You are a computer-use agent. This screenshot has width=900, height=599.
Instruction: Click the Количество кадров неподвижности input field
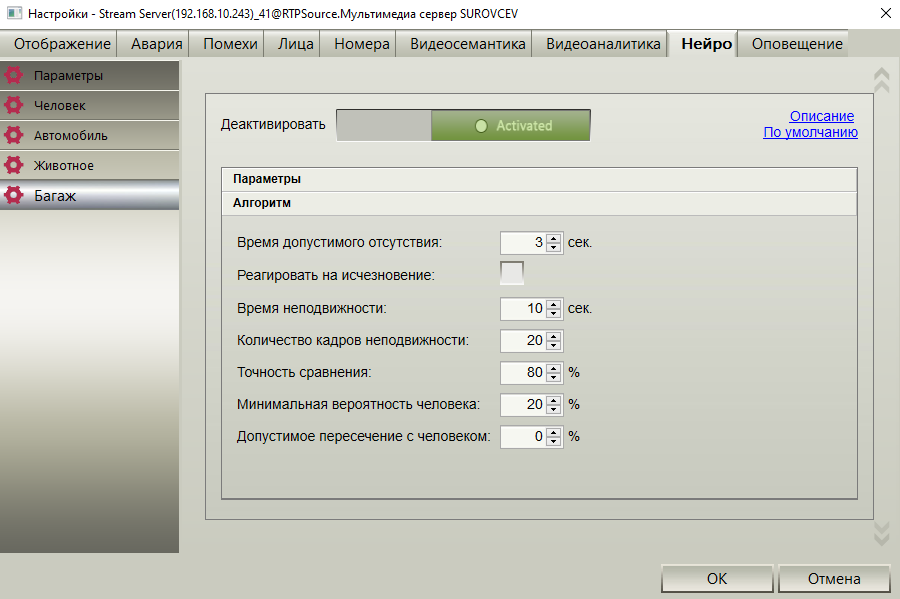[x=523, y=341]
